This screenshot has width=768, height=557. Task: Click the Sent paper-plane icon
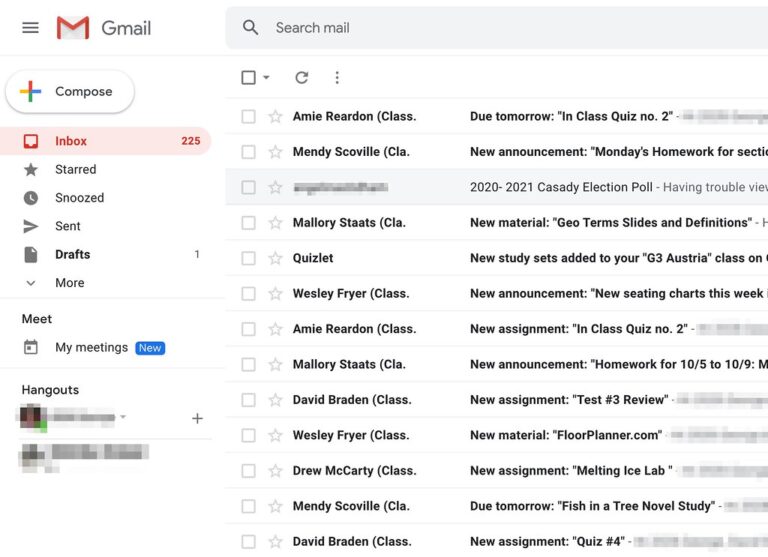point(31,226)
